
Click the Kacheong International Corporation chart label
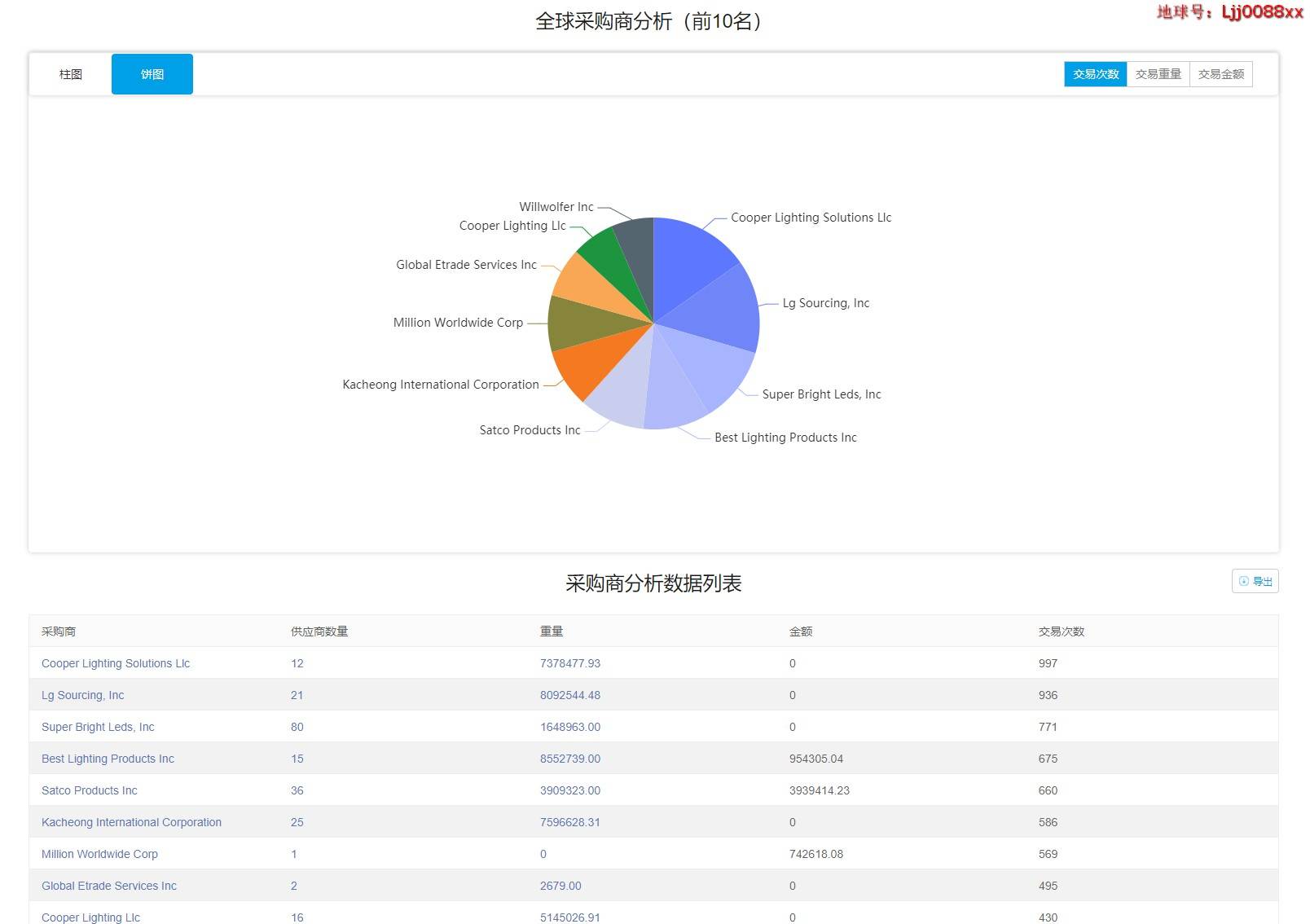click(441, 385)
